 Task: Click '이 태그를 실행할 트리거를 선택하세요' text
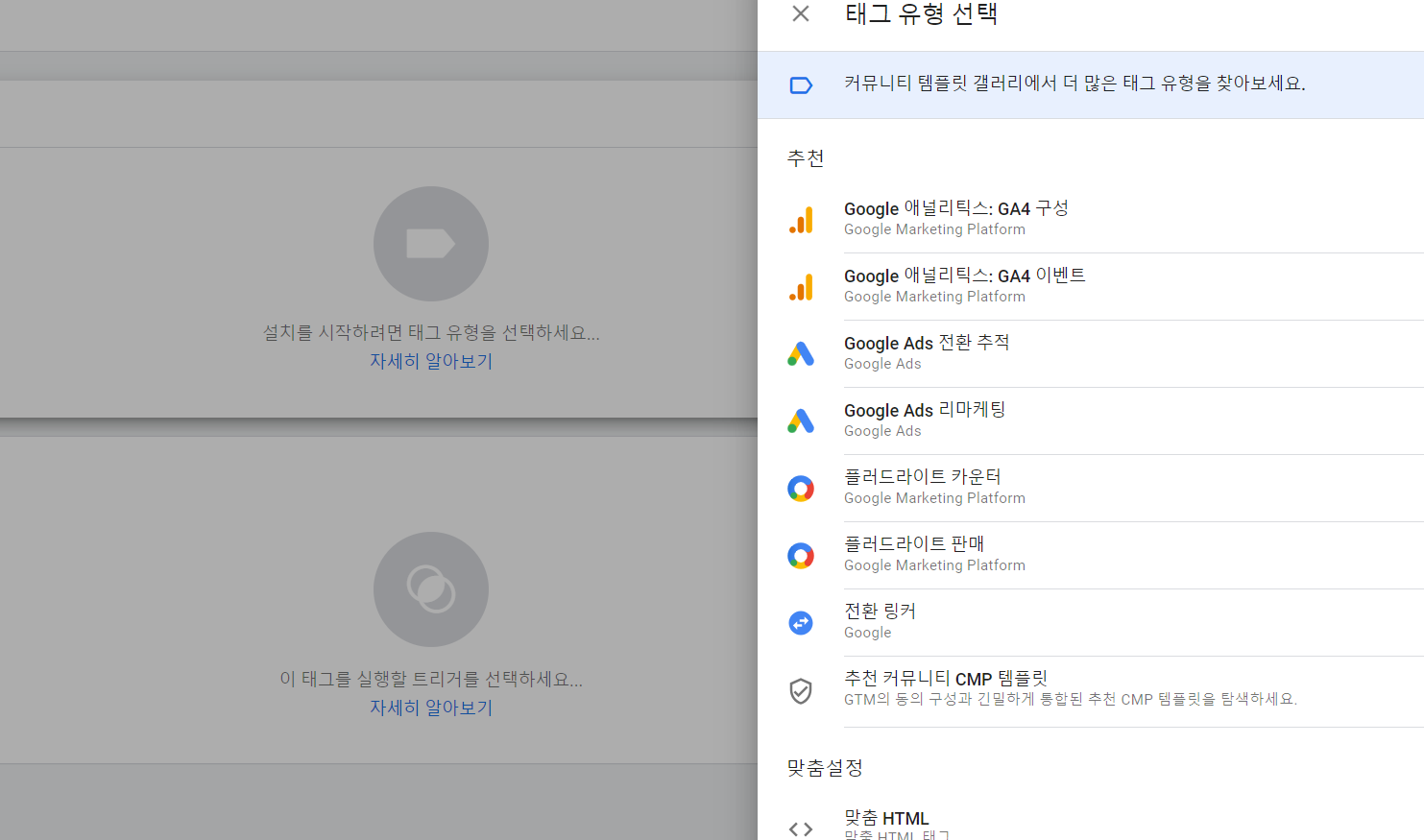point(431,679)
